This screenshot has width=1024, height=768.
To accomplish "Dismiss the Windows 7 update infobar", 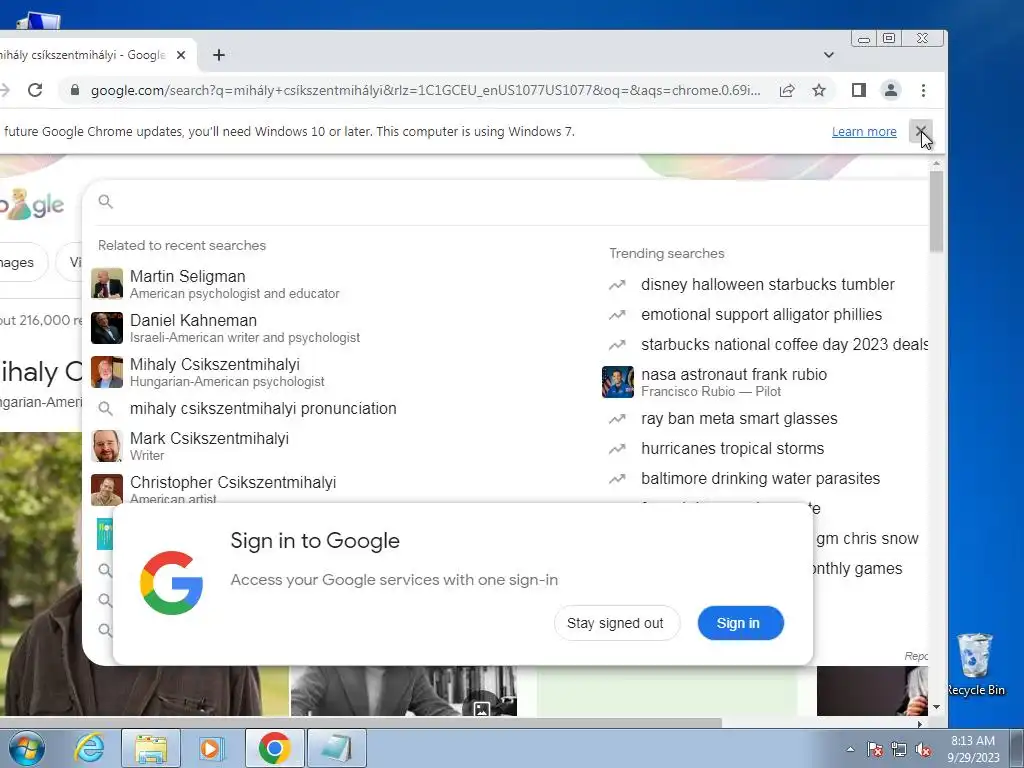I will point(921,131).
